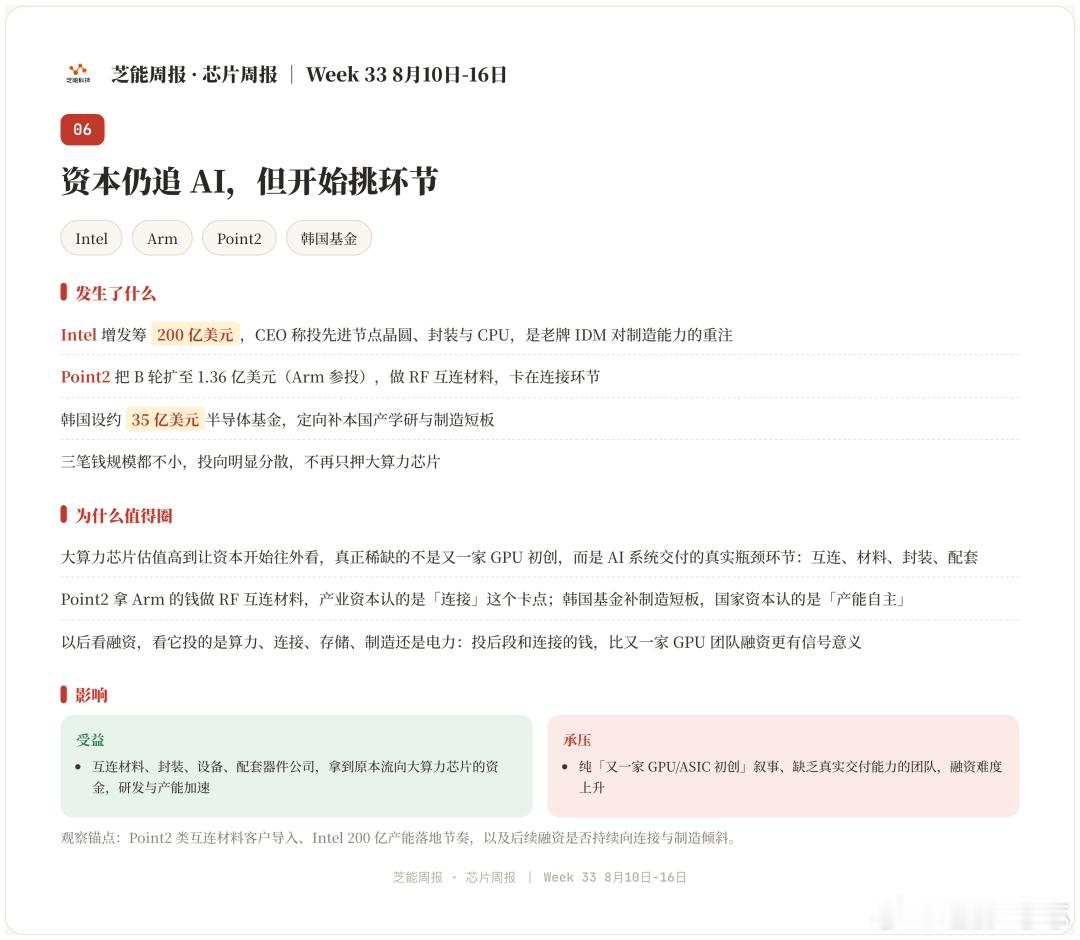Click the 芝能科技 logo icon

(78, 73)
